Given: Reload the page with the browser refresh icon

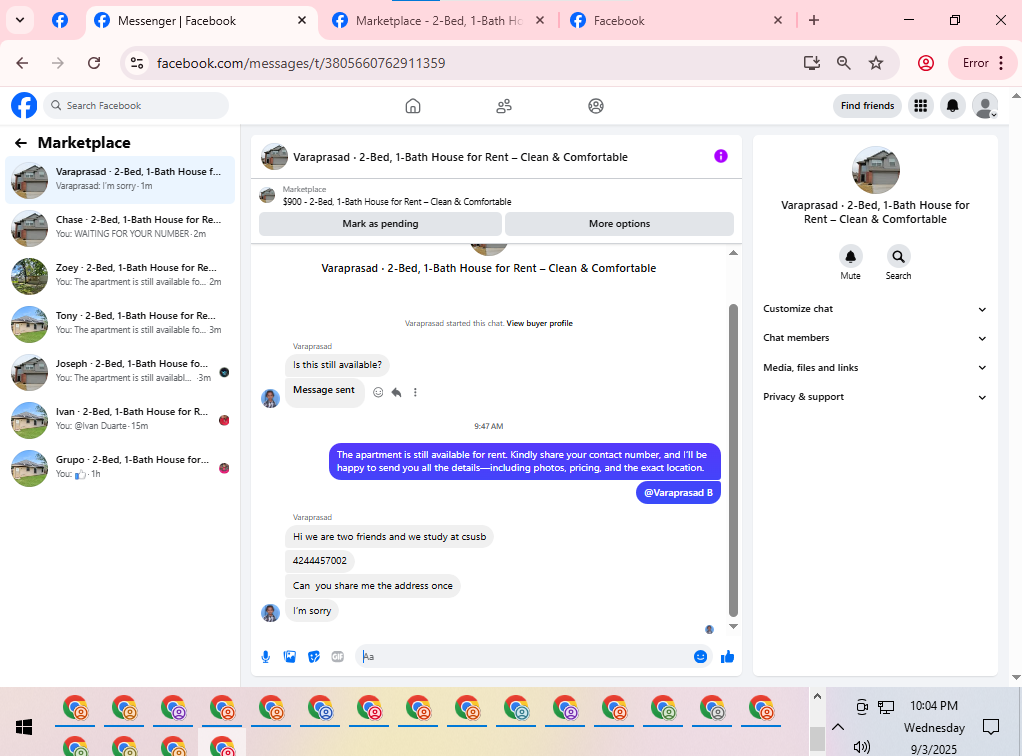Looking at the screenshot, I should pyautogui.click(x=94, y=63).
